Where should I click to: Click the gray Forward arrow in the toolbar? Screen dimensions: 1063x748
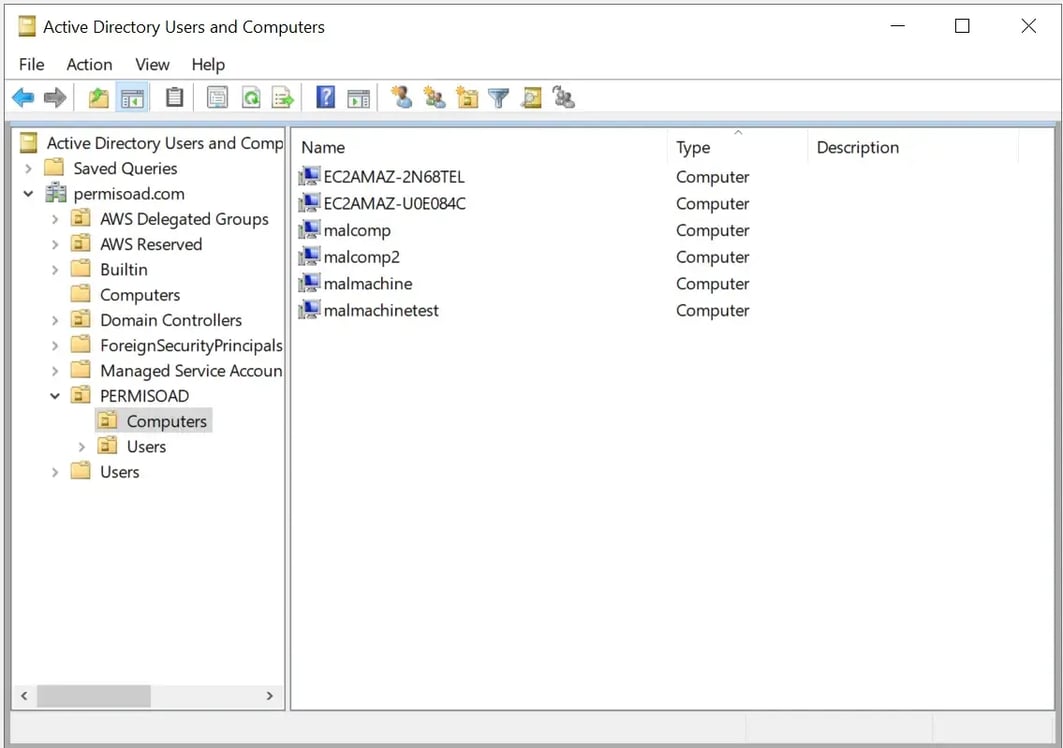pos(55,98)
